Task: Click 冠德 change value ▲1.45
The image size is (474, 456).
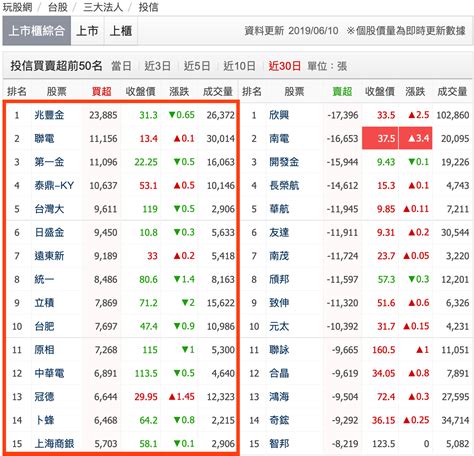Action: click(x=182, y=397)
